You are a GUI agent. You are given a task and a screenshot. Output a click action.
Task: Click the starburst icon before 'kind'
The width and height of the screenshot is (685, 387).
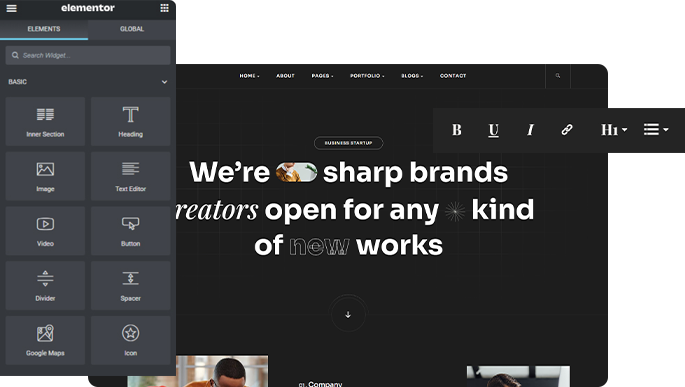coord(455,212)
